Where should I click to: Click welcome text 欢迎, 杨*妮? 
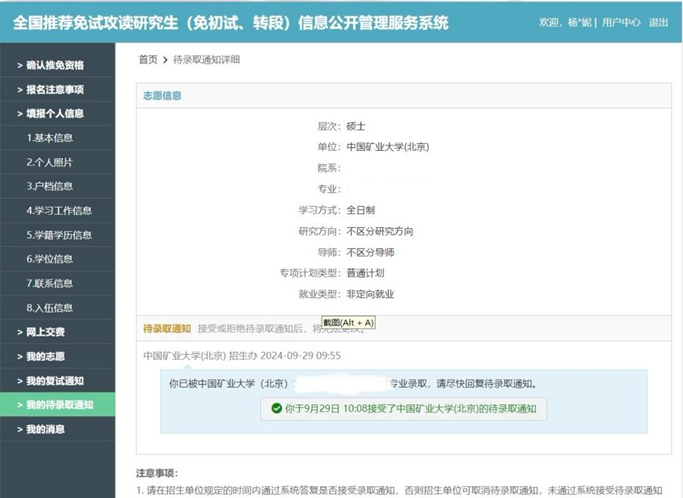(x=565, y=22)
